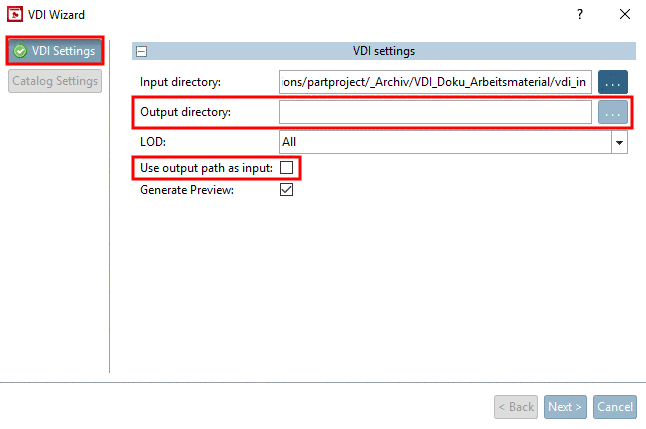Open the LOD dropdown
Screen dimensions: 646x429
[620, 143]
